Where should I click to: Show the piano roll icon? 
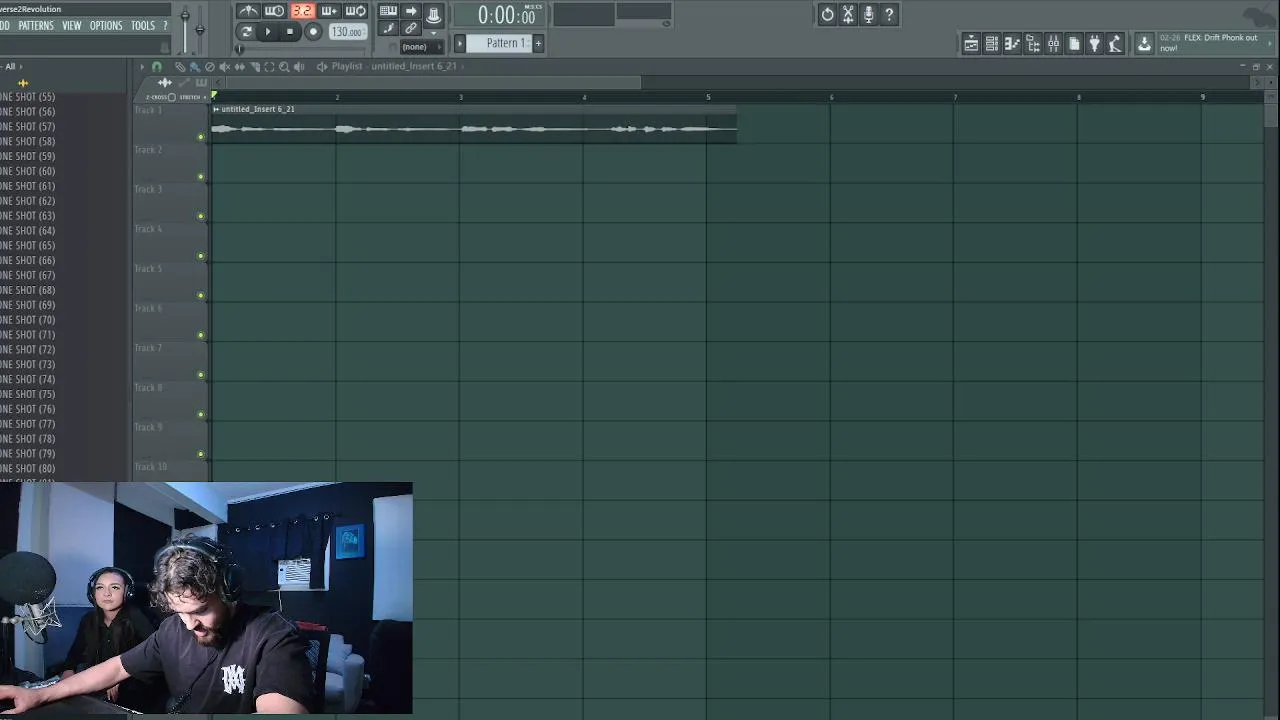click(1012, 44)
